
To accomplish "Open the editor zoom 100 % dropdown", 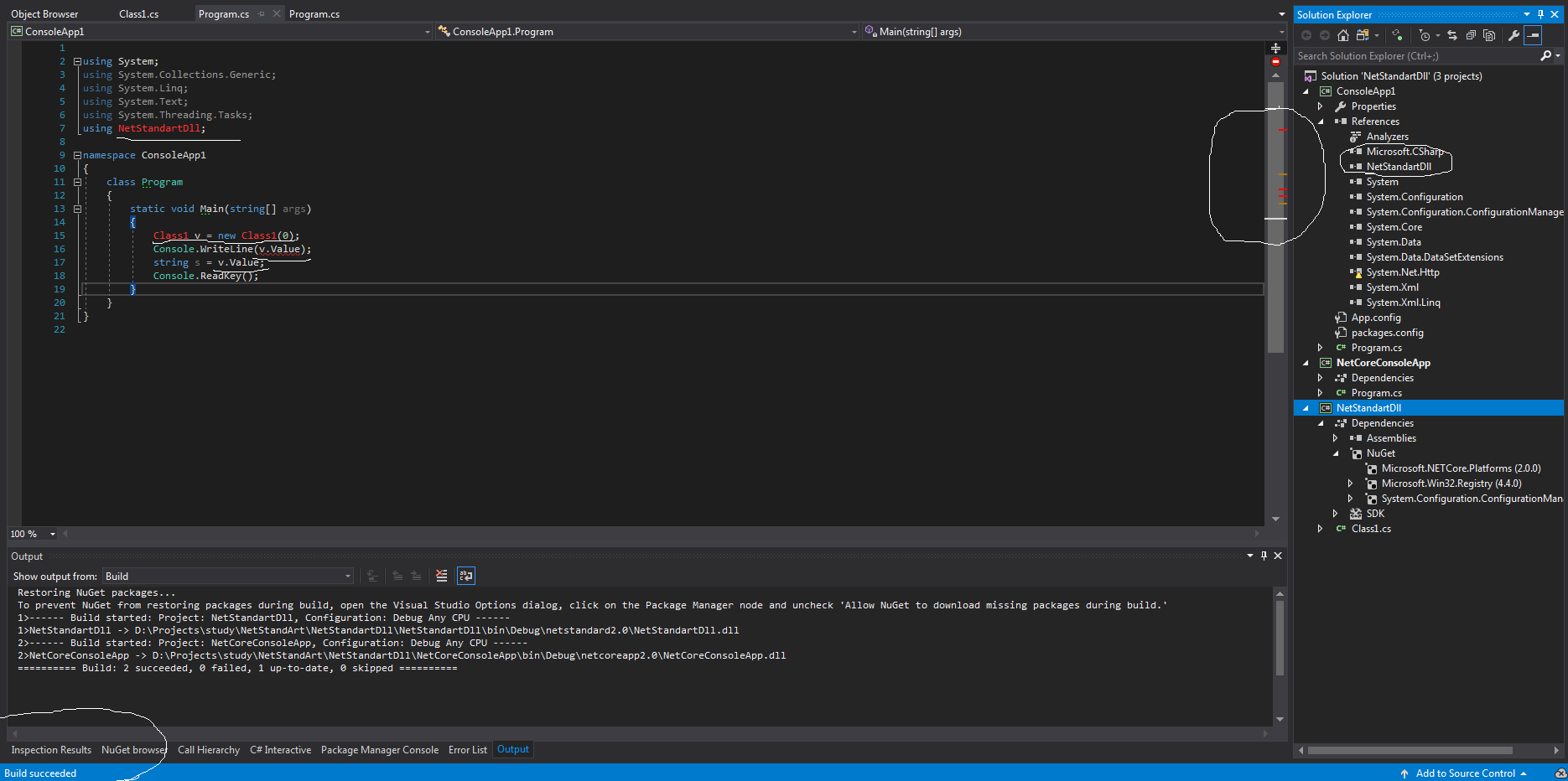I will 32,534.
